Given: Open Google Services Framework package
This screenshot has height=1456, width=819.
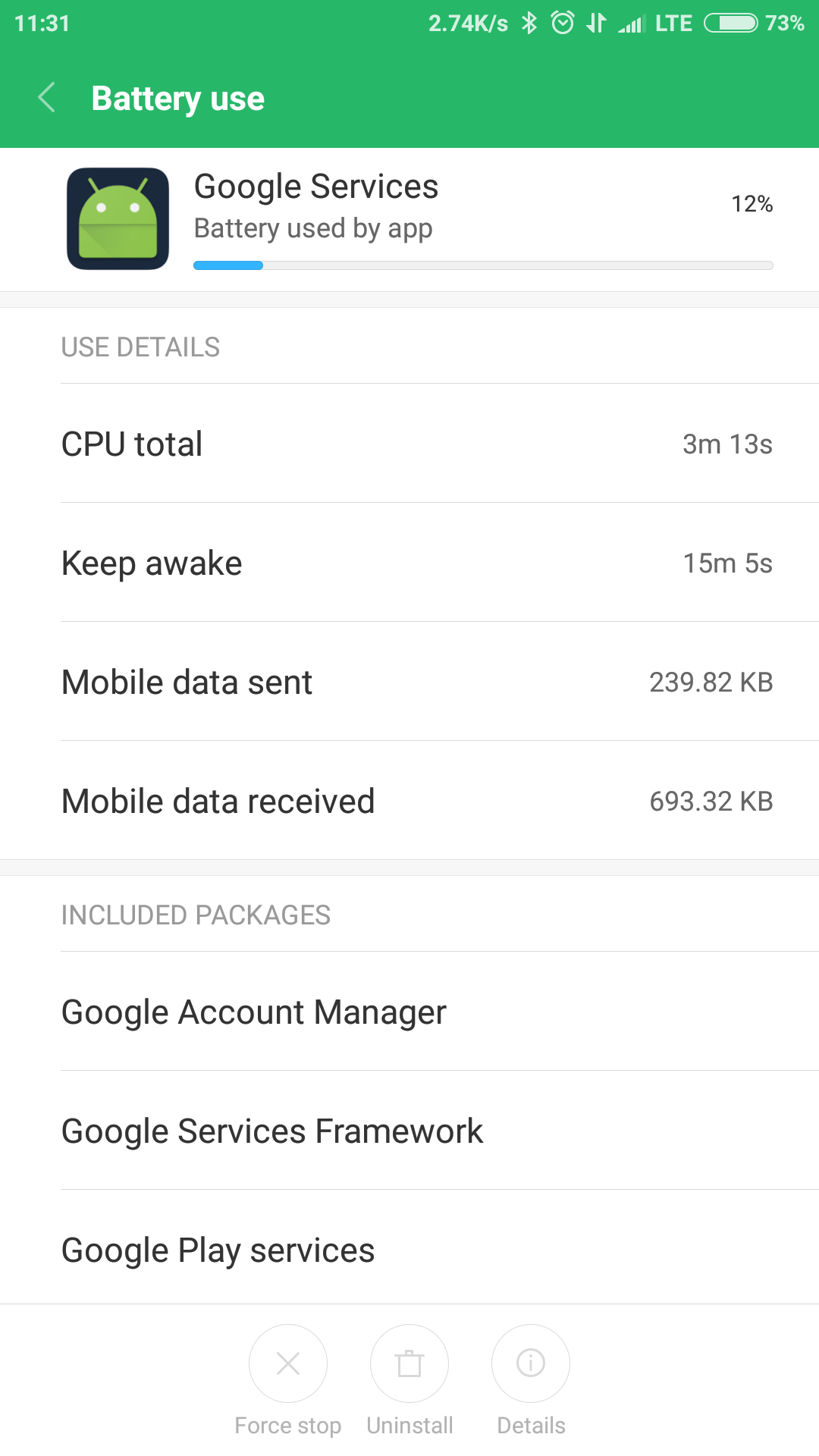Looking at the screenshot, I should pos(272,1131).
